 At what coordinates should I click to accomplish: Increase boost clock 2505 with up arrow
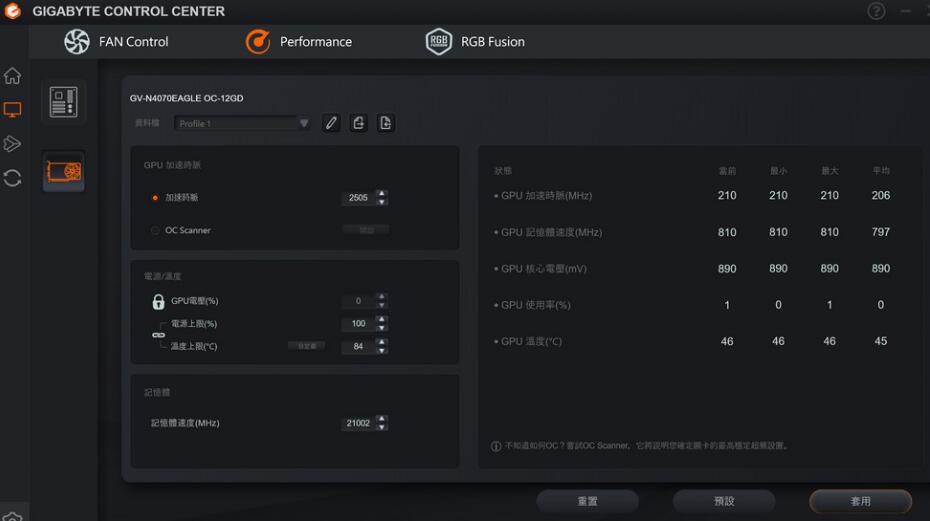coord(382,193)
